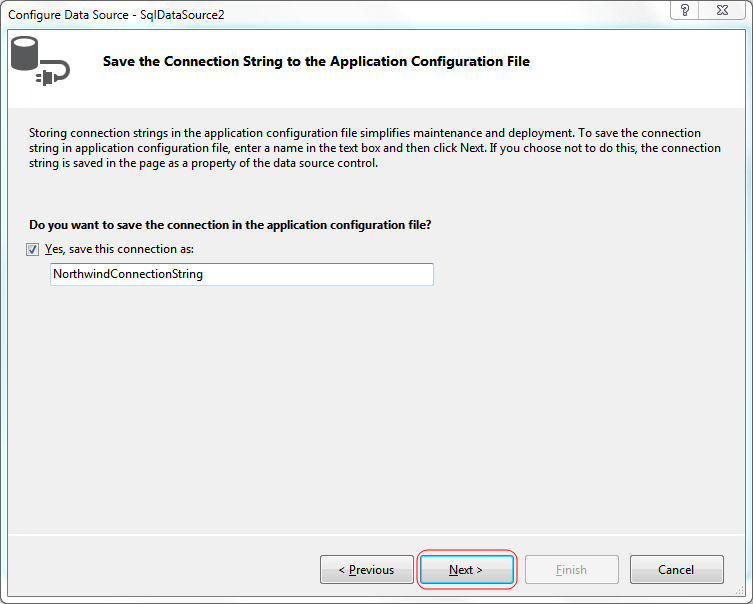This screenshot has width=753, height=604.
Task: Proceed by clicking Next
Action: click(x=466, y=570)
